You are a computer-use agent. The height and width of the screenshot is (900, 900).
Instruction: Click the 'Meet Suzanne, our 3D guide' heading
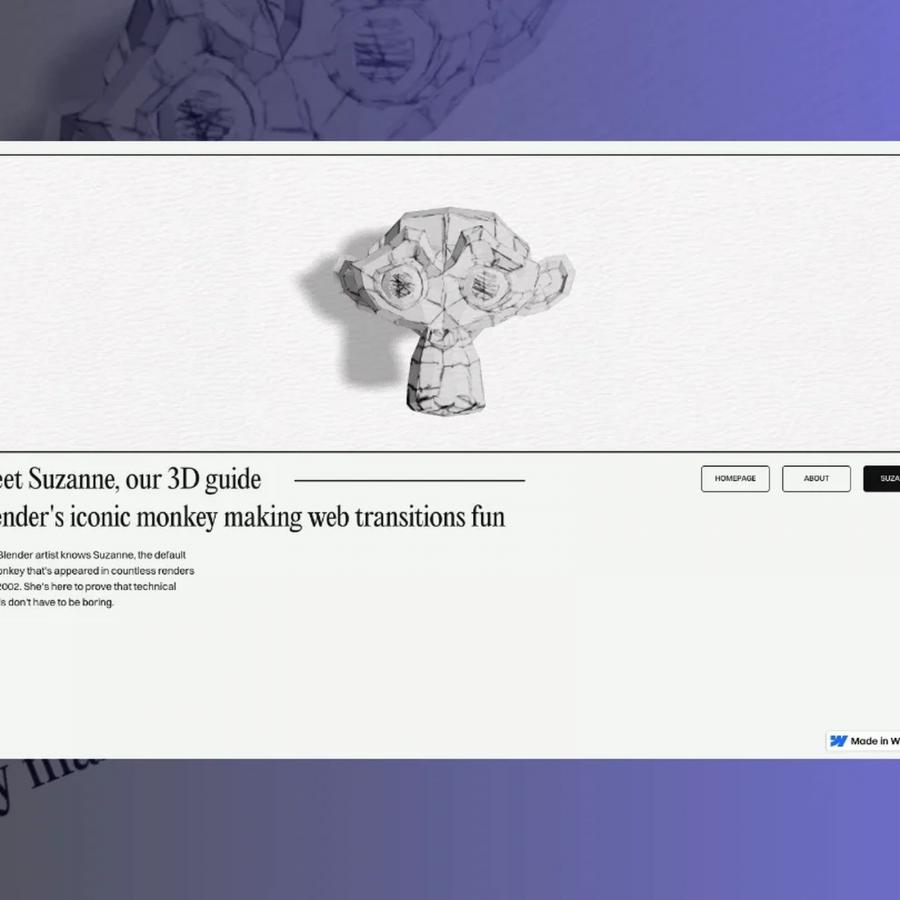130,479
